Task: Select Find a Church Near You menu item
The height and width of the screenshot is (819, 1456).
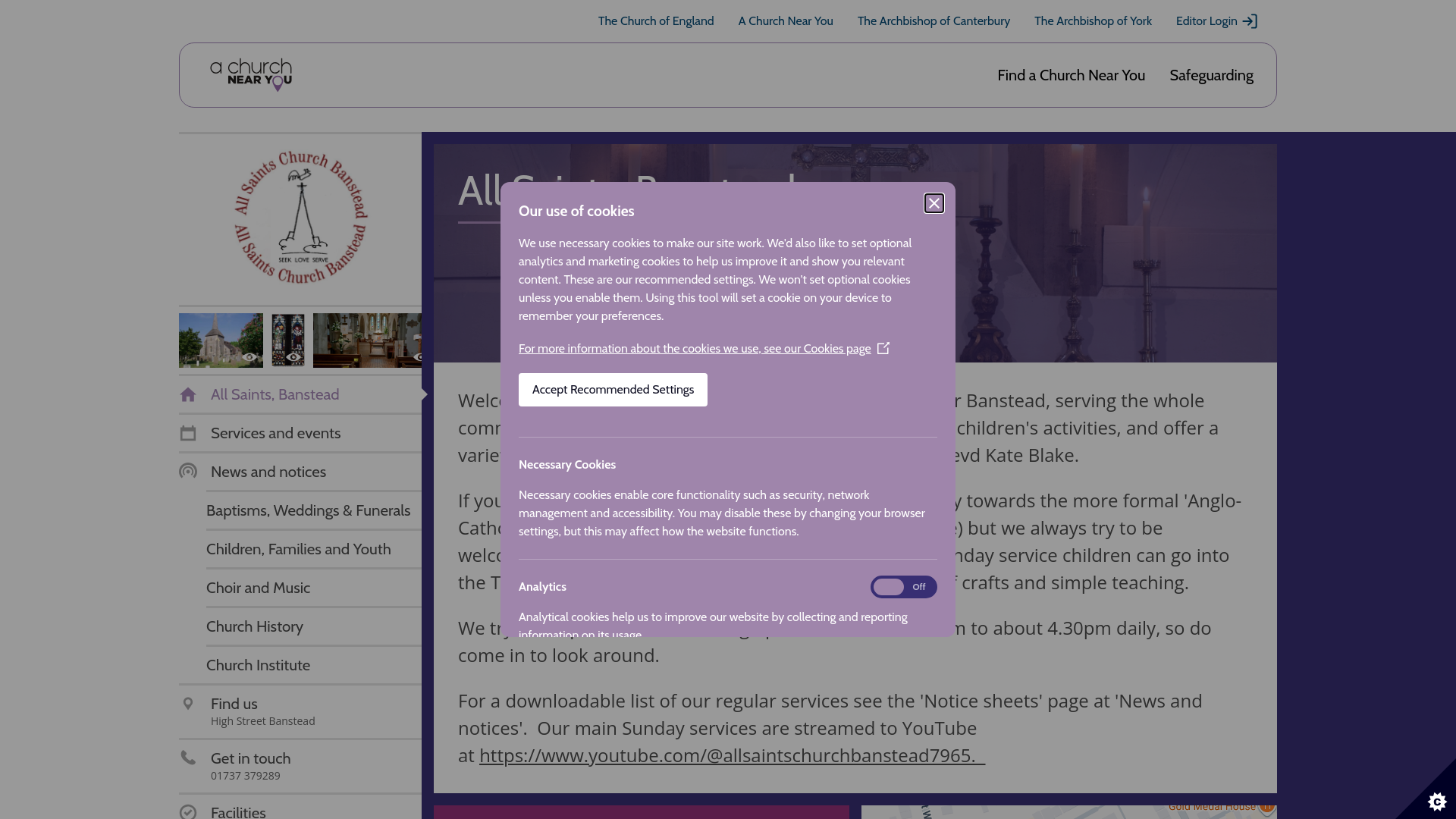Action: (x=1071, y=75)
